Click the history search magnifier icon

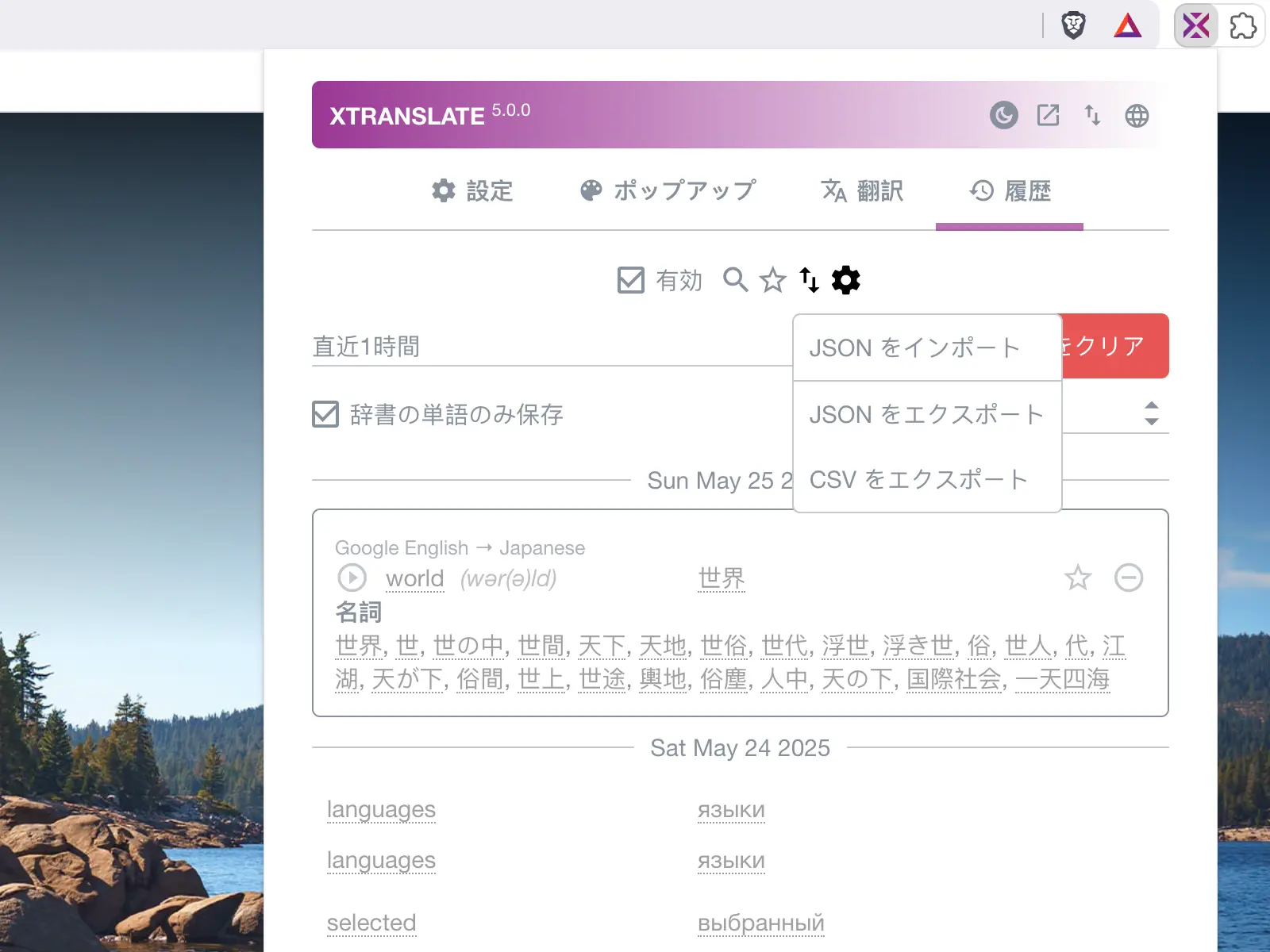(x=735, y=280)
